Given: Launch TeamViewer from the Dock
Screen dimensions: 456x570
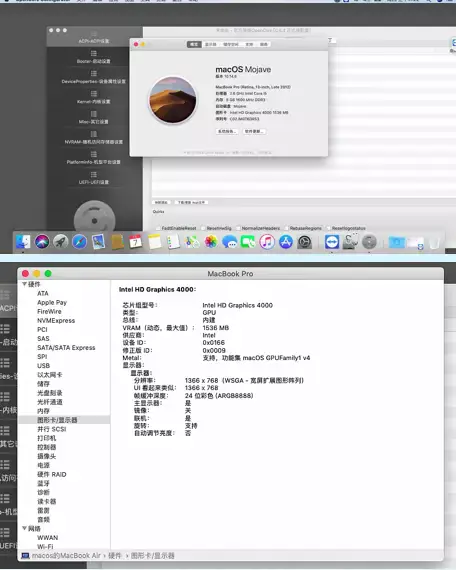Looking at the screenshot, I should coord(332,242).
